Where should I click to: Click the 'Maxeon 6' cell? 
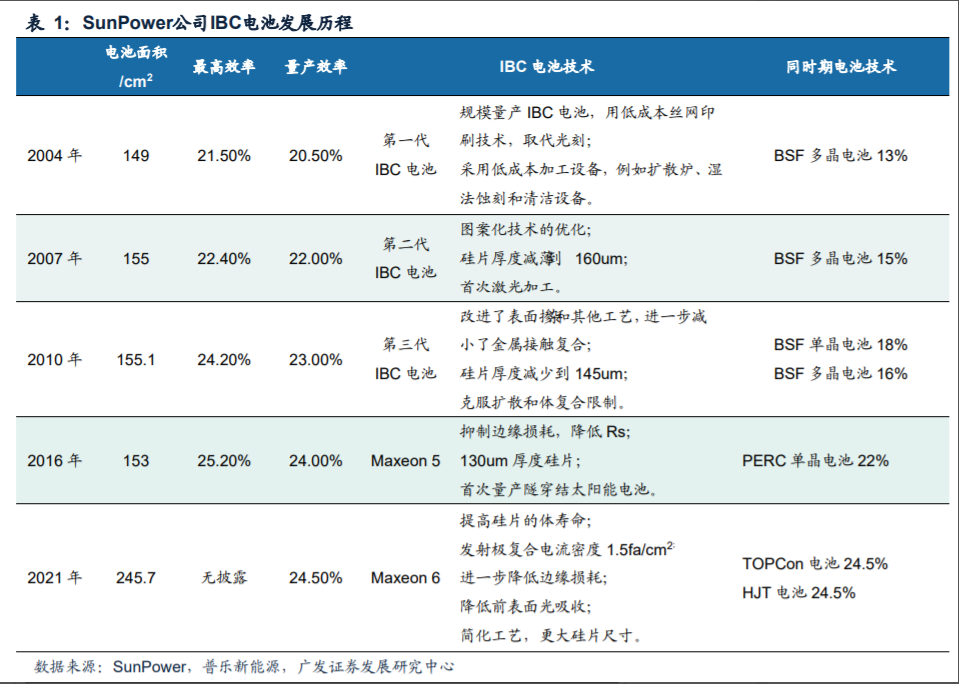tap(405, 577)
